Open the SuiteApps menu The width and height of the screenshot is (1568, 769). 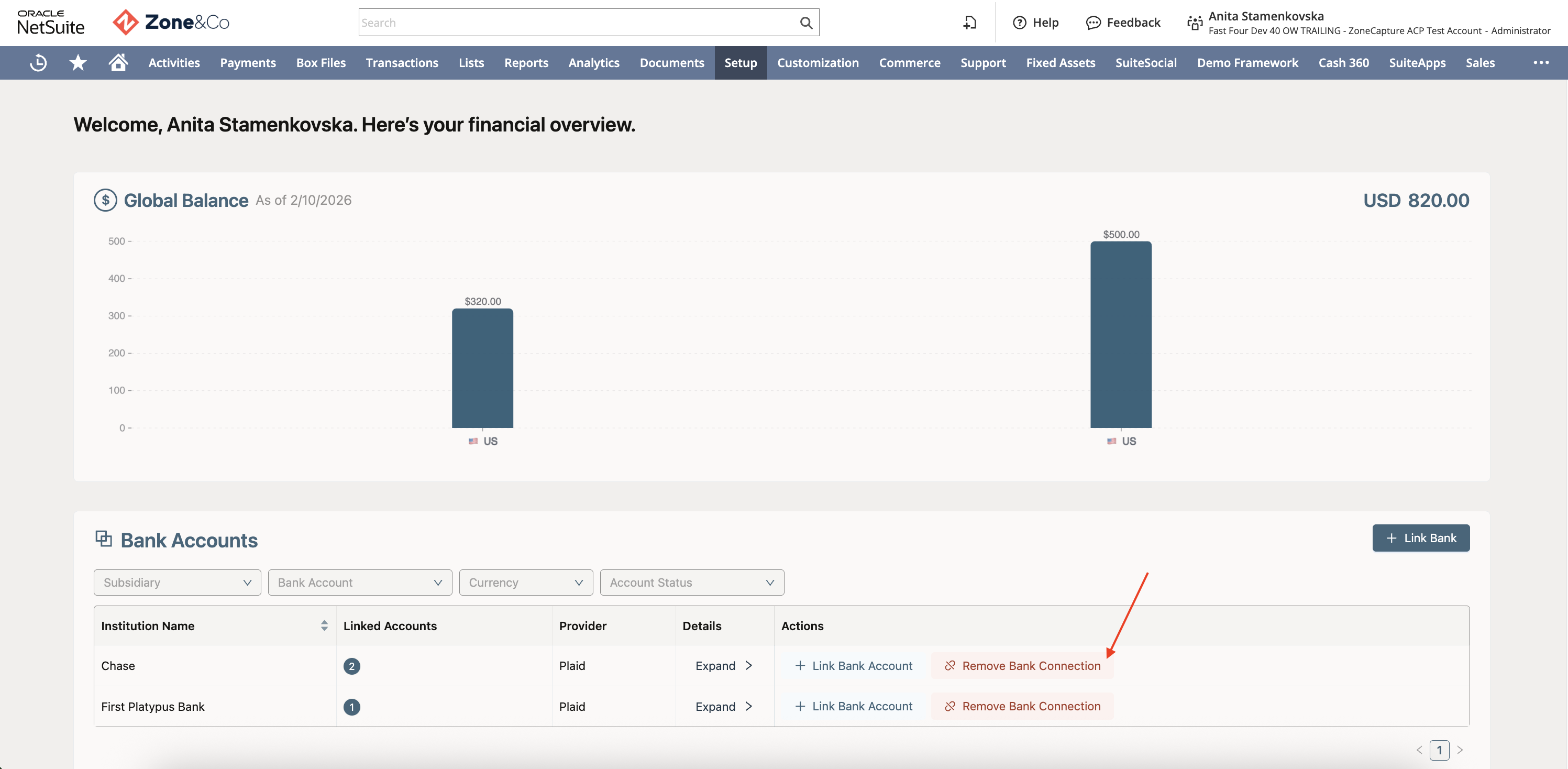click(x=1417, y=63)
